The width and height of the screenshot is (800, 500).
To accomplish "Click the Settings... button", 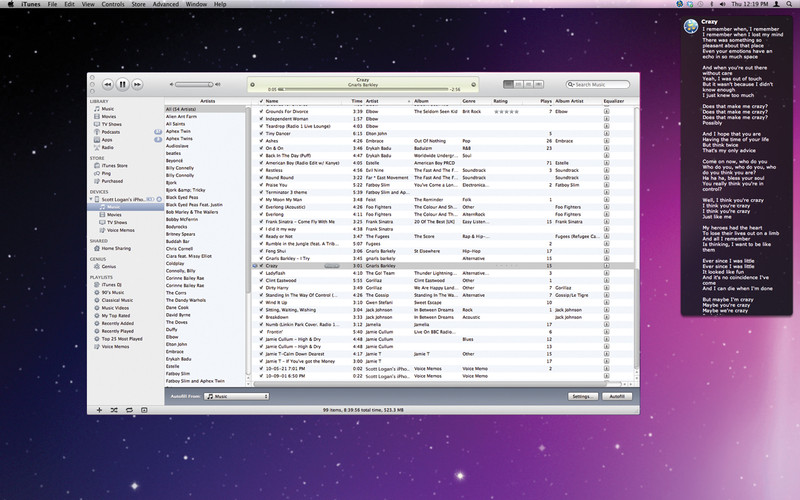I will coord(584,396).
